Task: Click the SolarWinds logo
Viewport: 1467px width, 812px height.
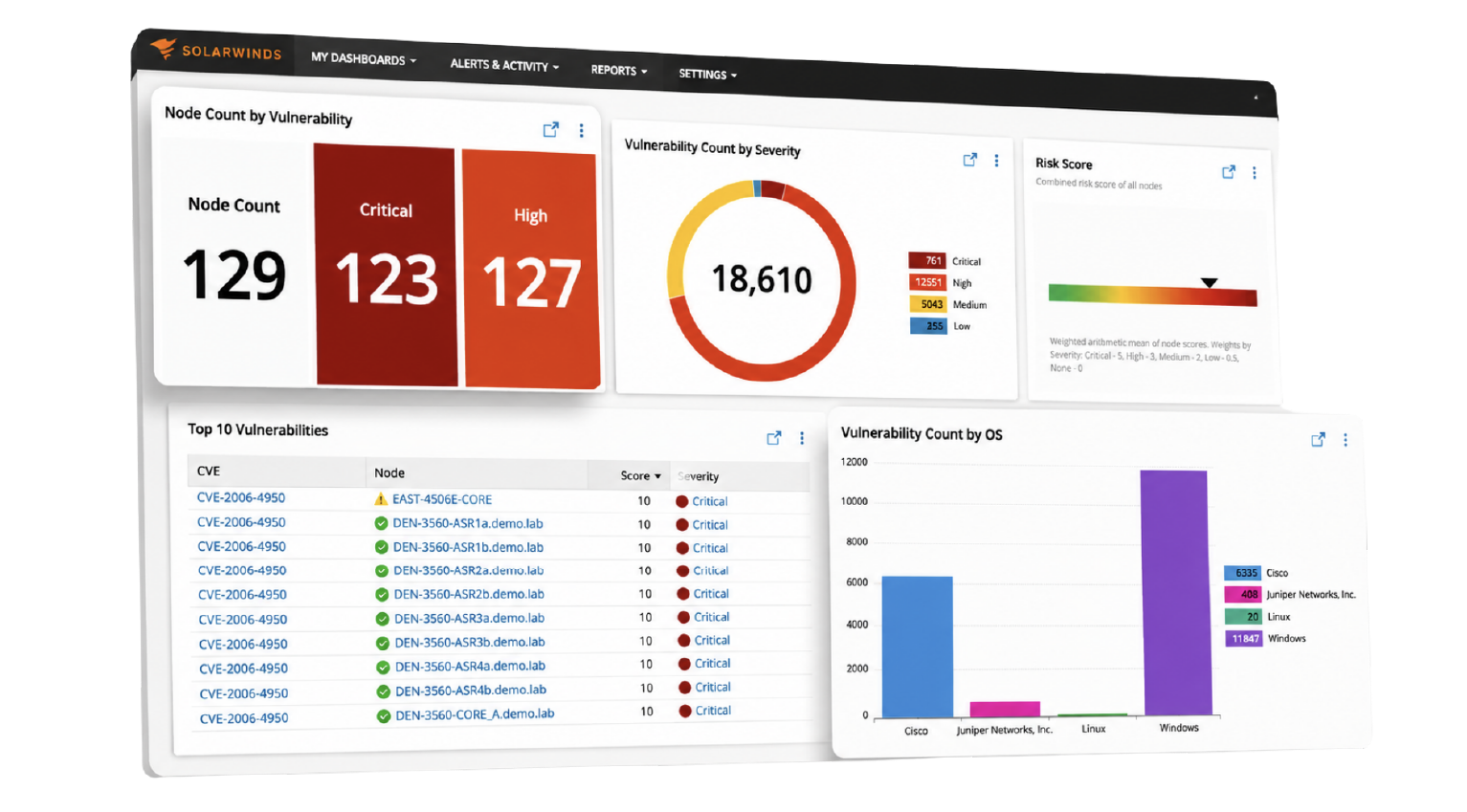Action: 216,50
